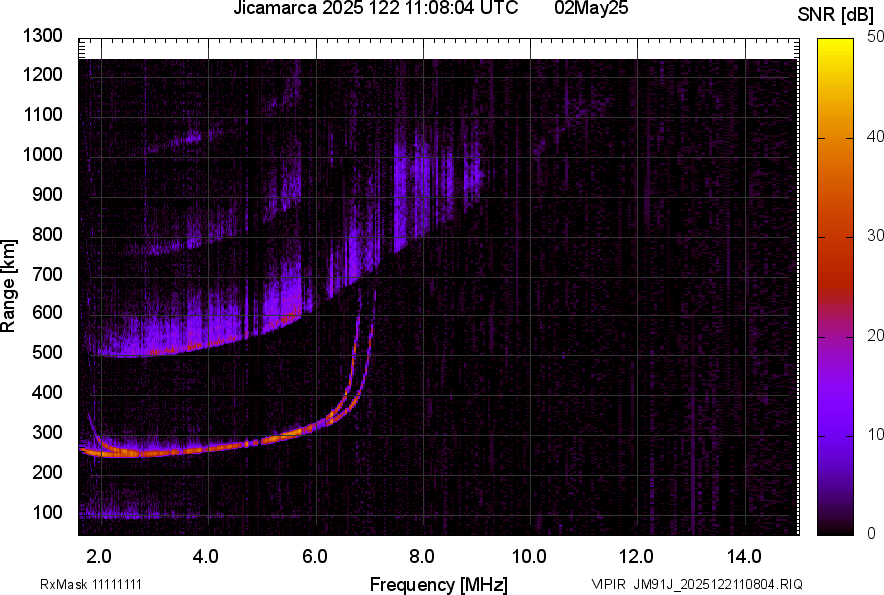Click the range tick label '200'
Viewport: 884px width, 595px height.
[x=47, y=472]
